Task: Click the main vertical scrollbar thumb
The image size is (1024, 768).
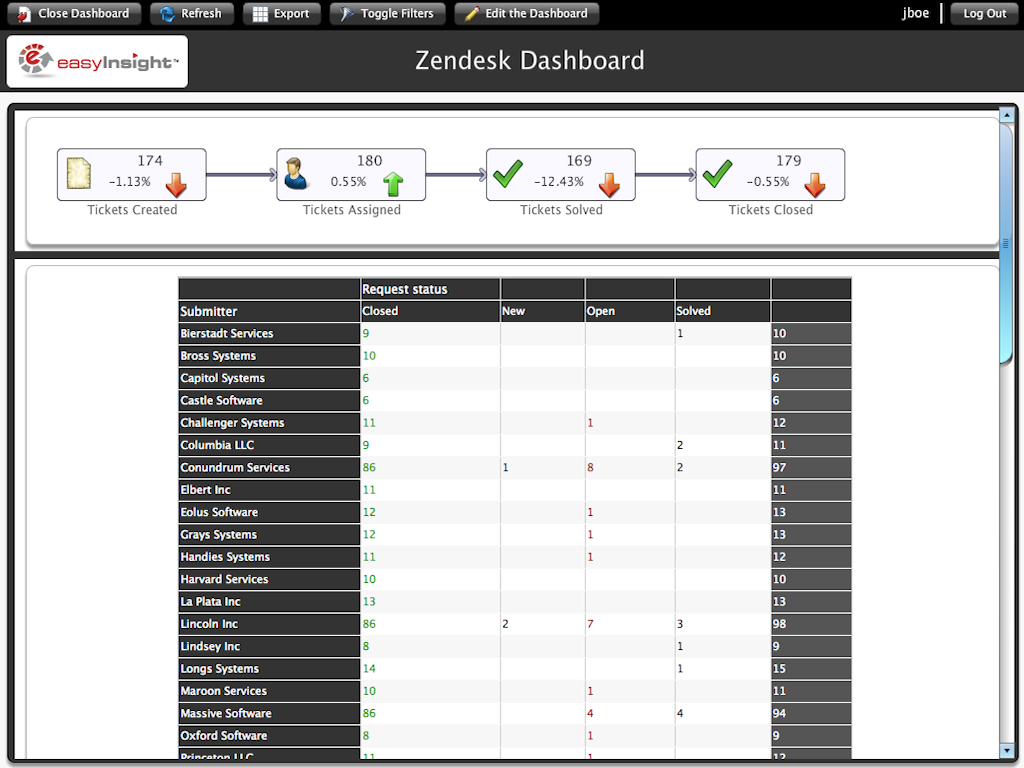Action: [1007, 240]
